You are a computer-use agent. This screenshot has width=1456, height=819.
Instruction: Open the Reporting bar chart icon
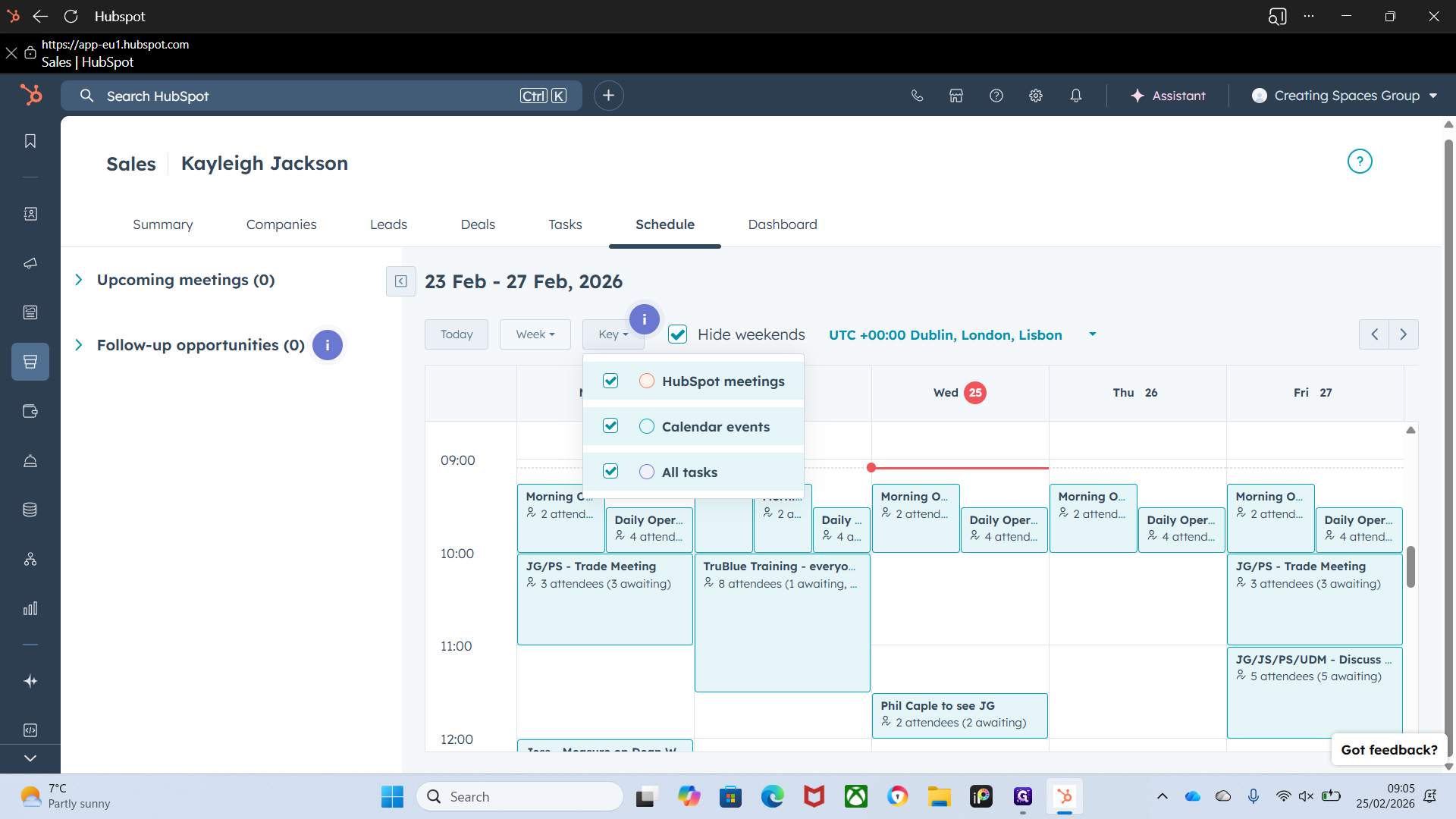point(30,608)
